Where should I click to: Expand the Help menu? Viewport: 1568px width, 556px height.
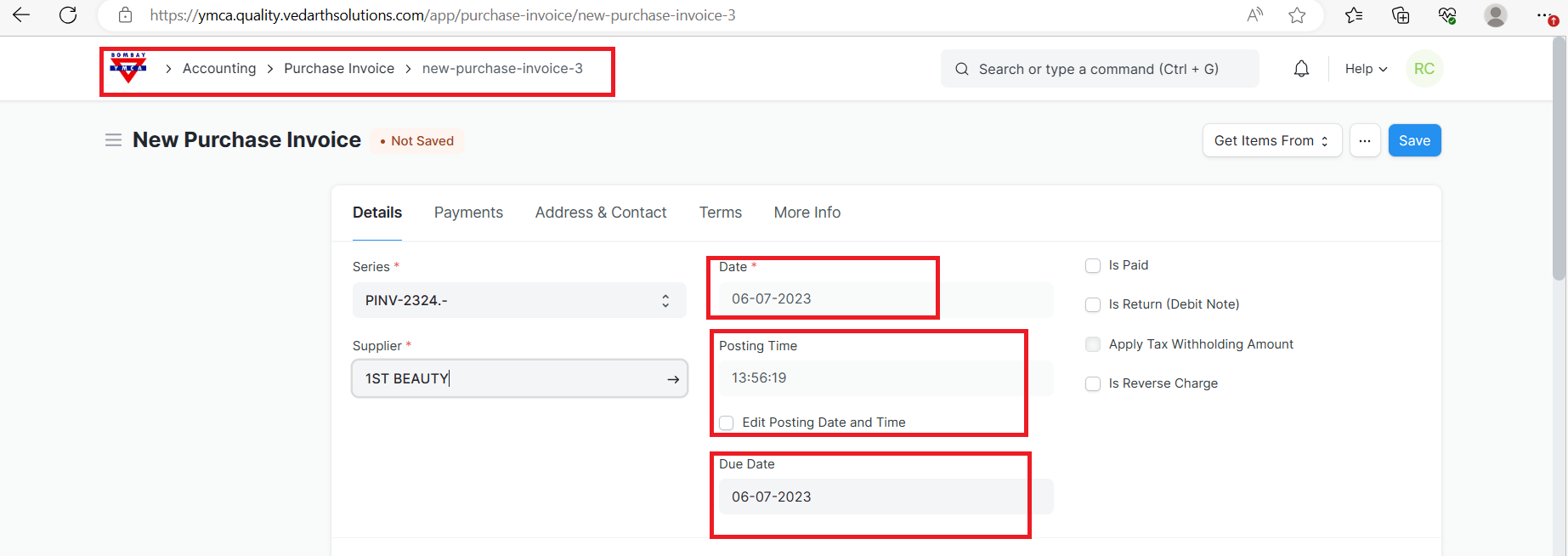coord(1366,69)
